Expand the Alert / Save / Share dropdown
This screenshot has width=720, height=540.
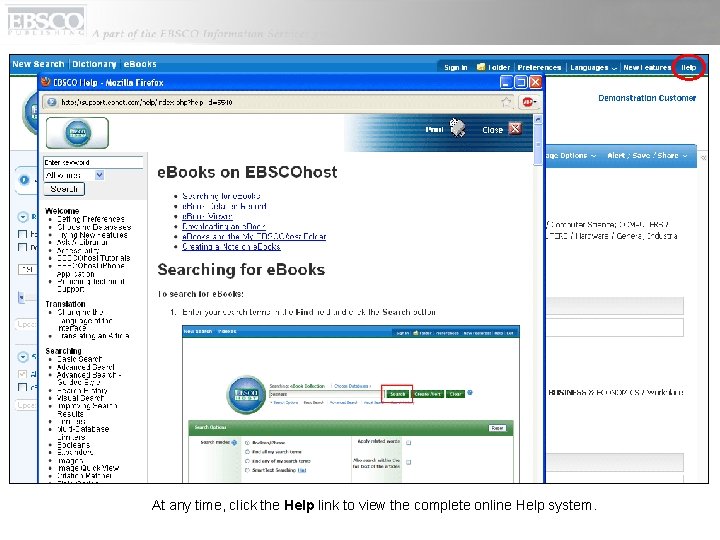tap(647, 156)
